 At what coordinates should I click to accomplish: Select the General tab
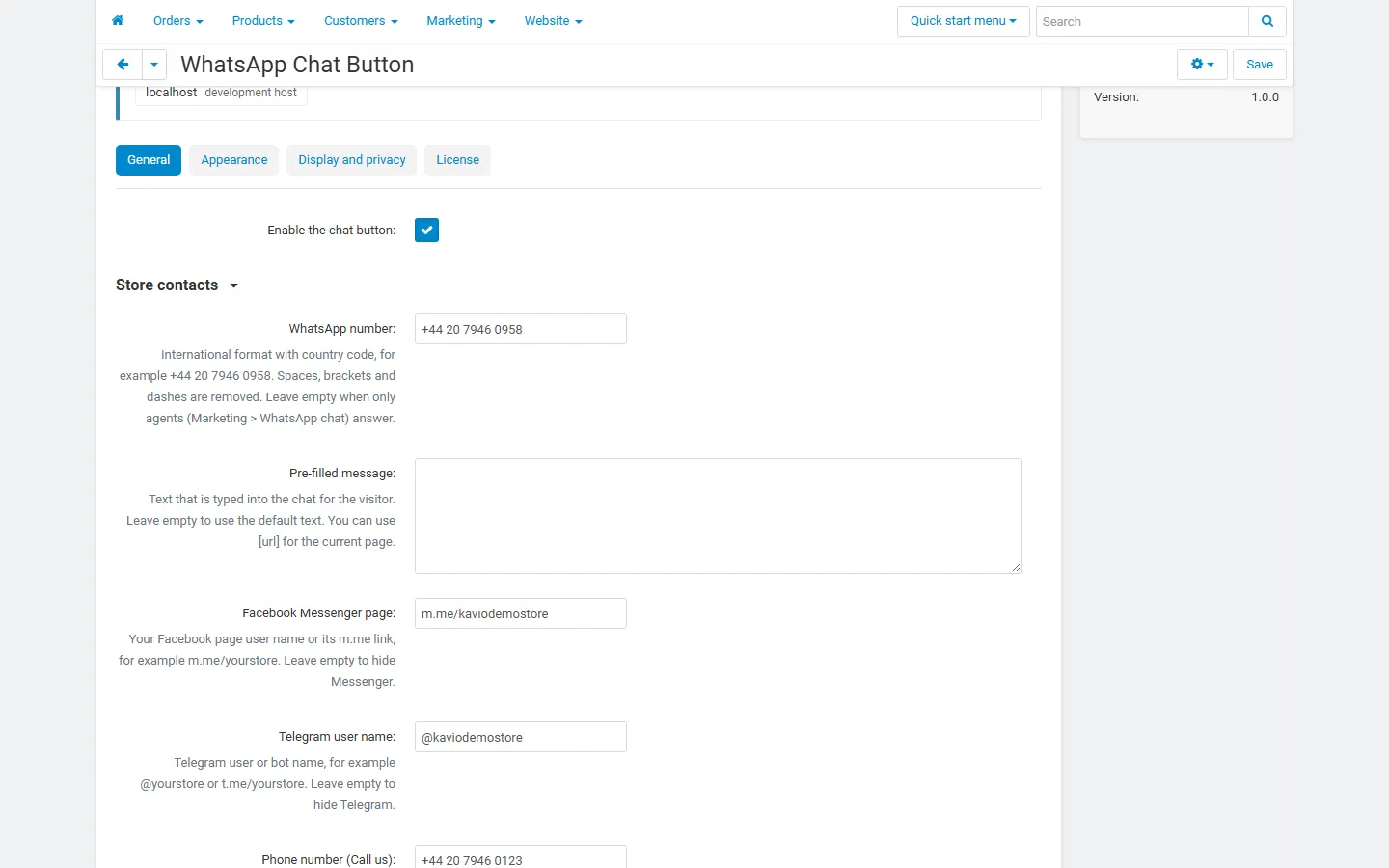click(x=149, y=160)
